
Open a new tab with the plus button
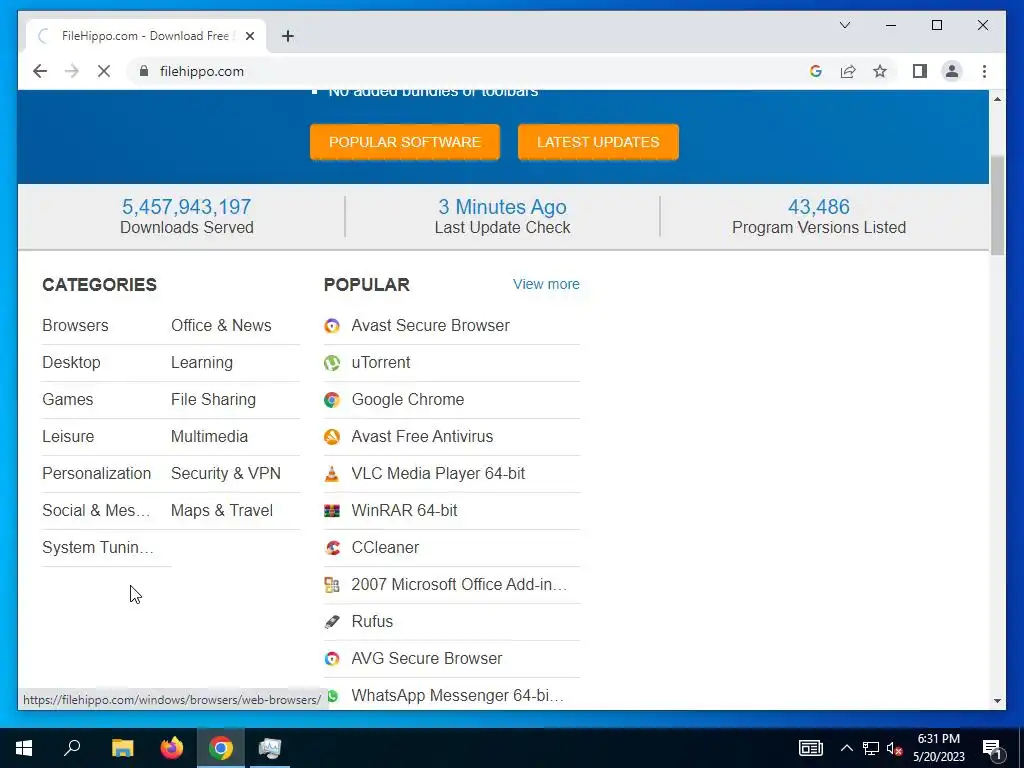tap(288, 36)
